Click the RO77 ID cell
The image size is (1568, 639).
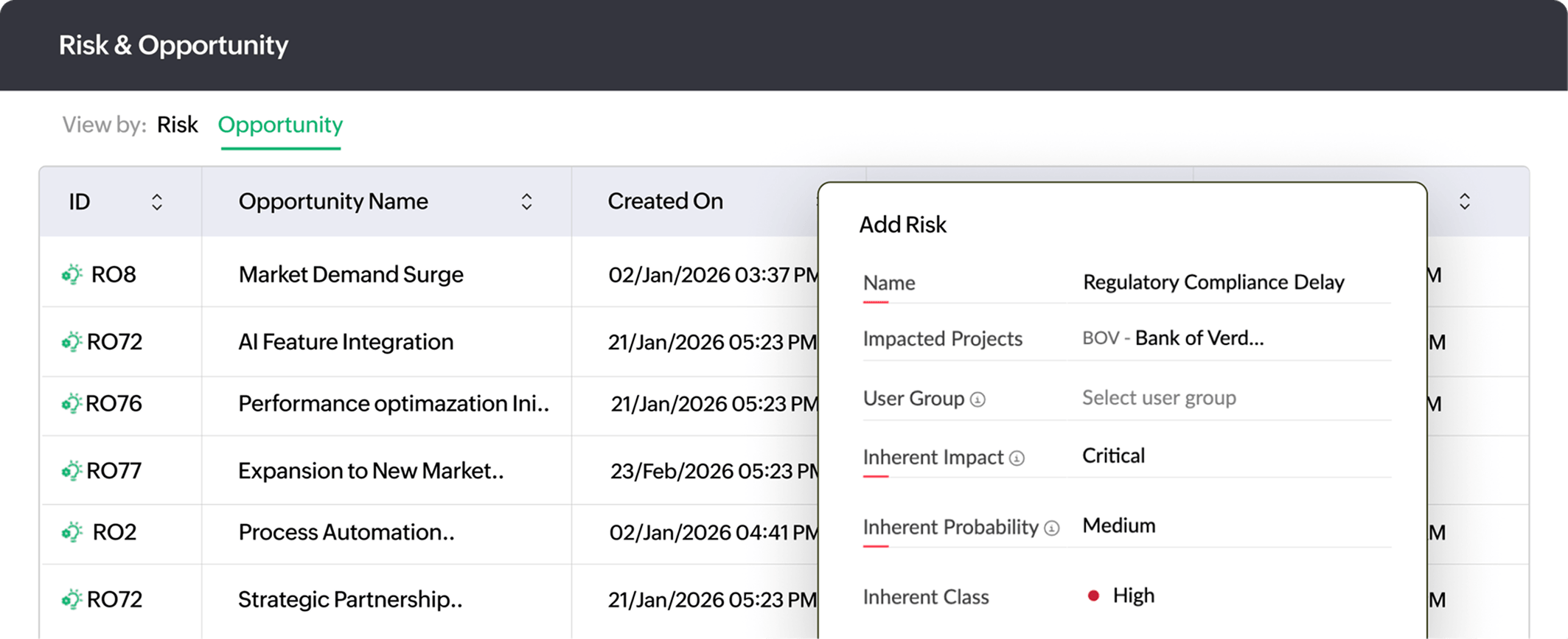114,471
